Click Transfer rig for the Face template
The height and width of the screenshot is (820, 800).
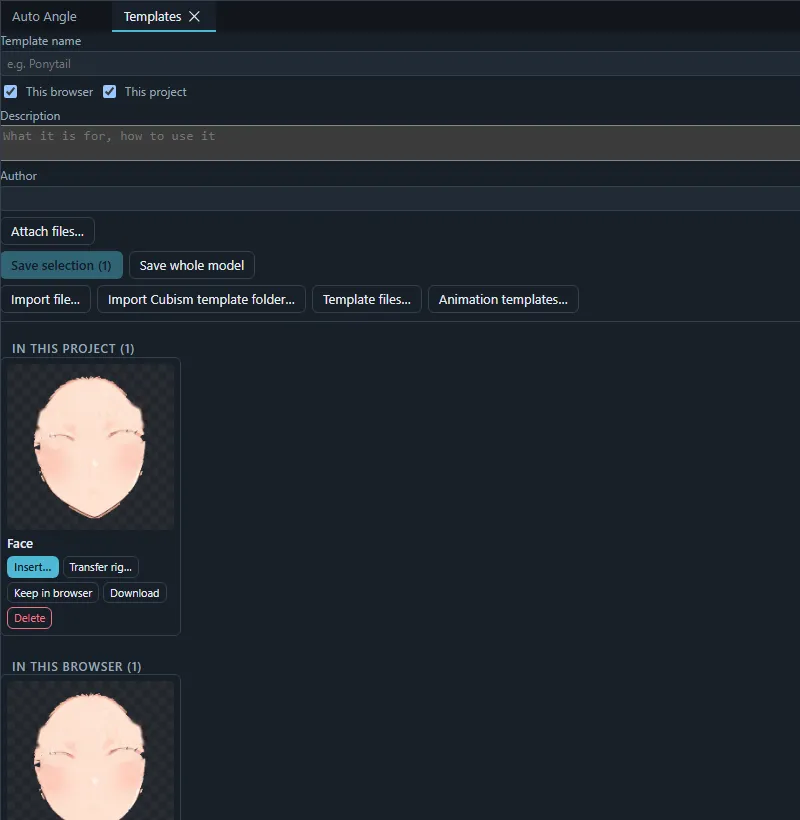click(x=100, y=567)
